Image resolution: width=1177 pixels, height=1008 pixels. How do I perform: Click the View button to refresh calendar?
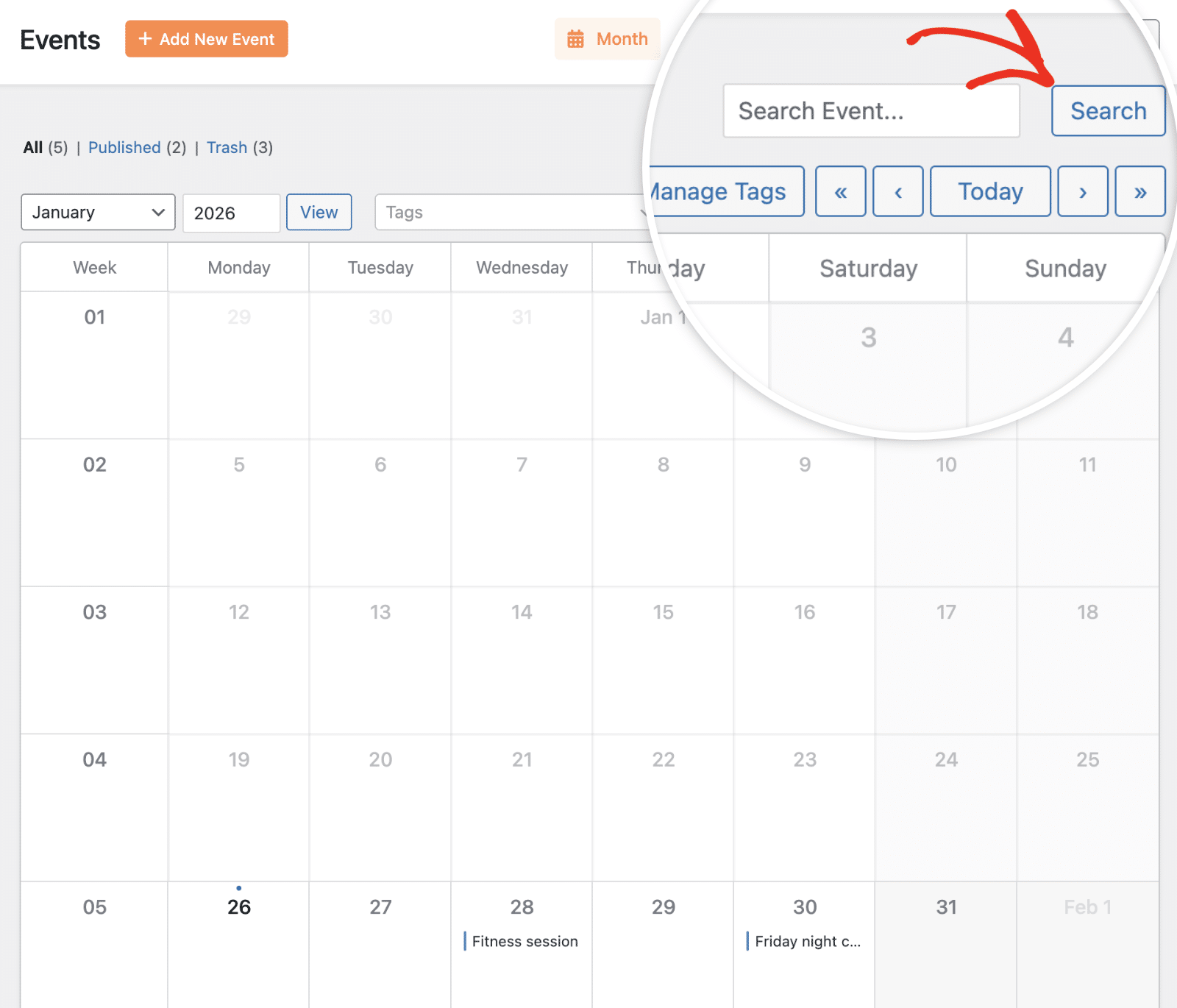coord(319,212)
